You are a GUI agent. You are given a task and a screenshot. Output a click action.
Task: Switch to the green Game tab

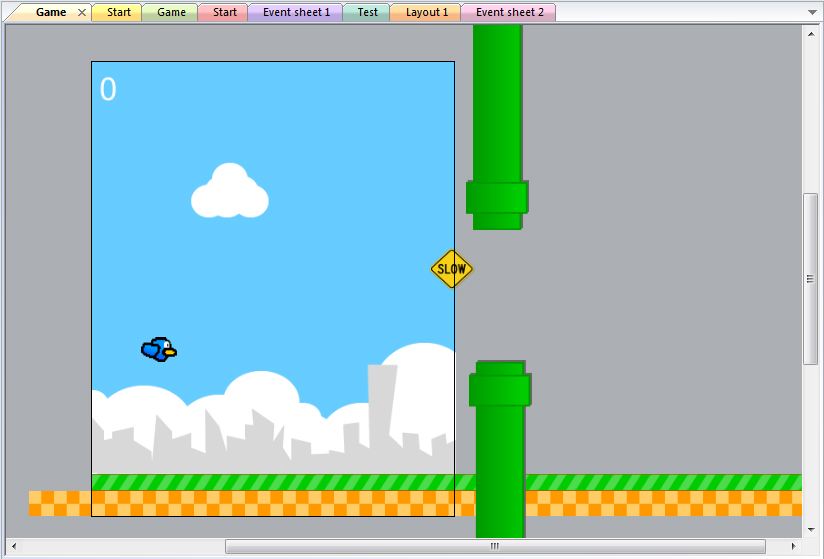[171, 12]
